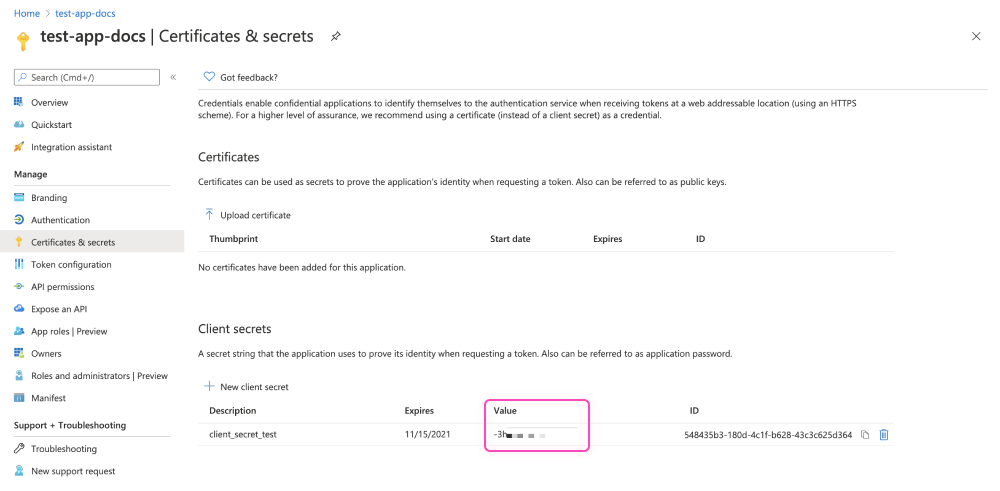Copy the client secret ID

pyautogui.click(x=866, y=435)
